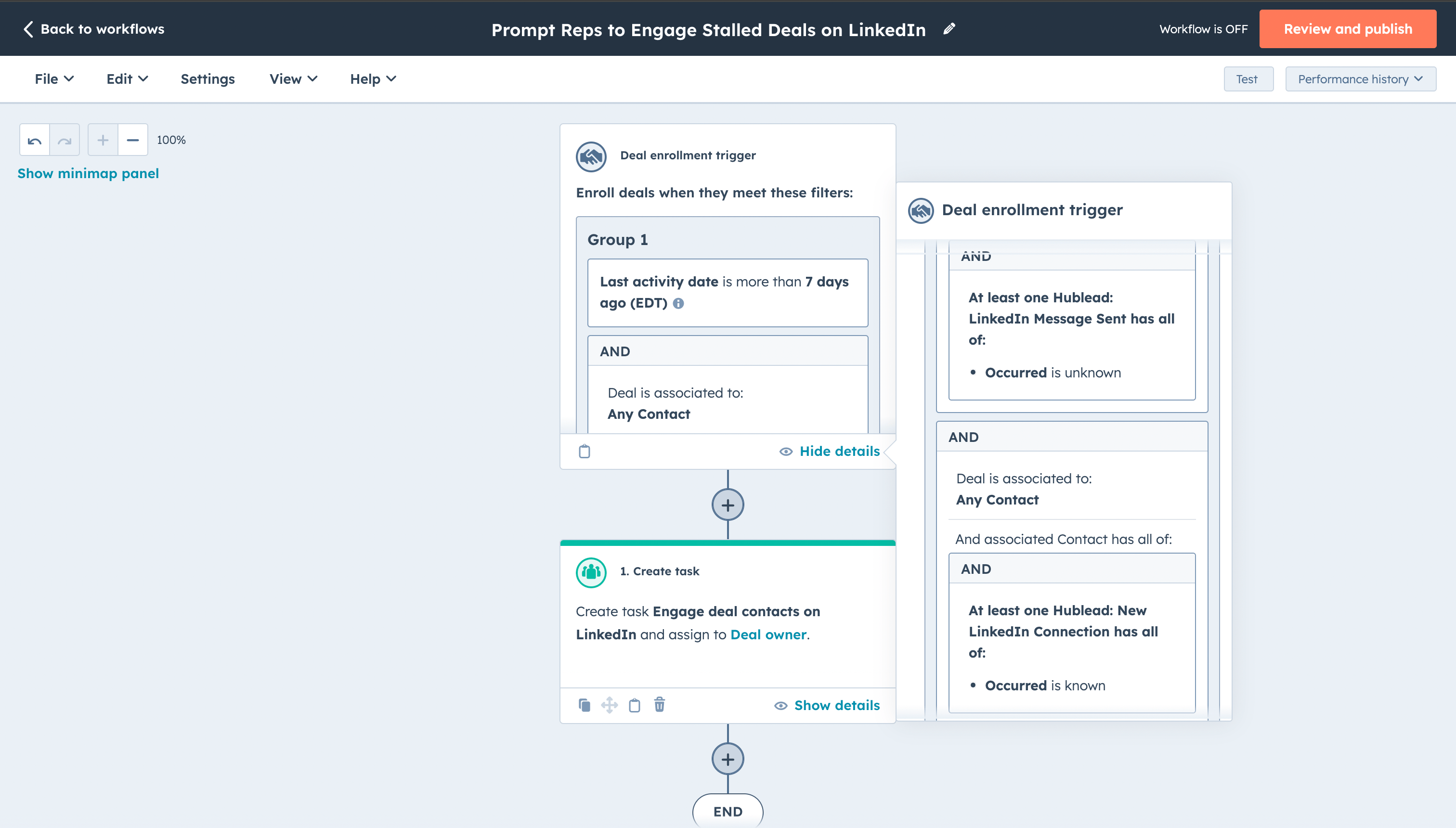
Task: Click the pencil icon to rename workflow
Action: click(x=949, y=29)
